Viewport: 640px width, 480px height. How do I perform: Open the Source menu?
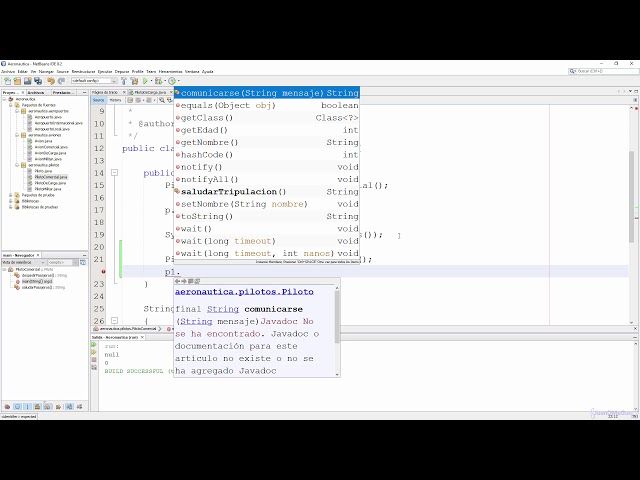[62, 71]
